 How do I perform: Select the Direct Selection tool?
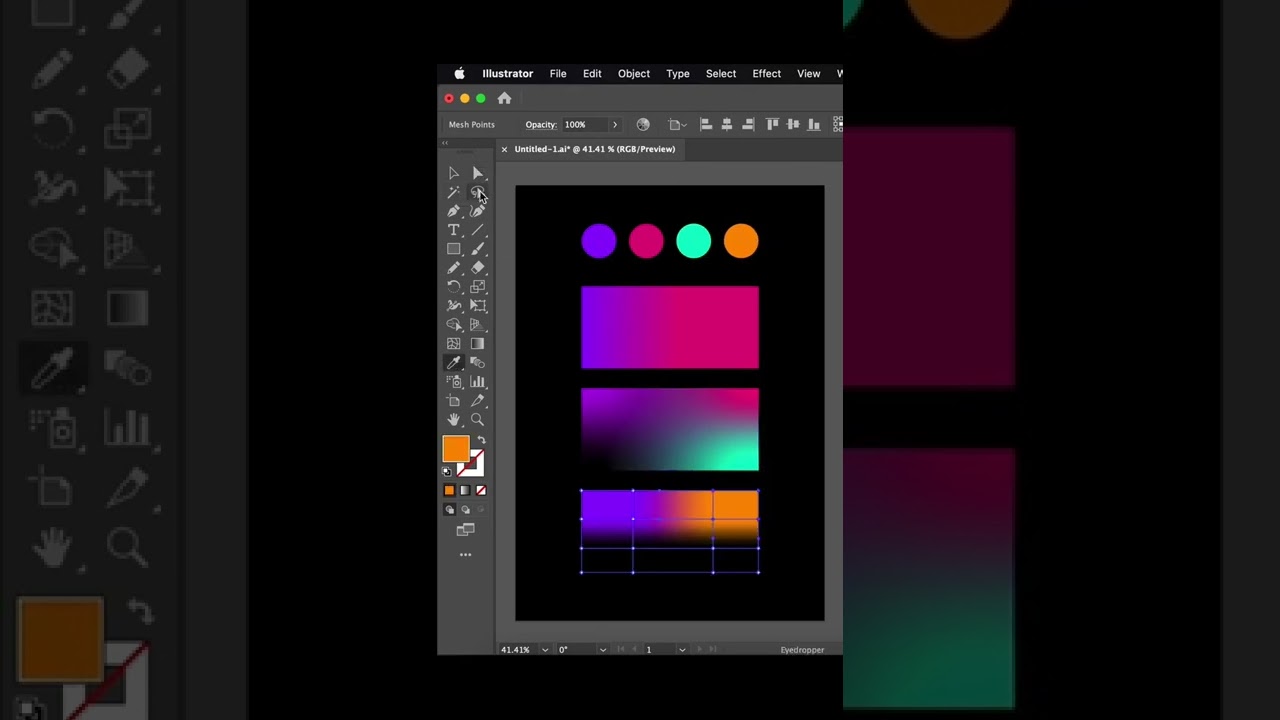click(477, 173)
